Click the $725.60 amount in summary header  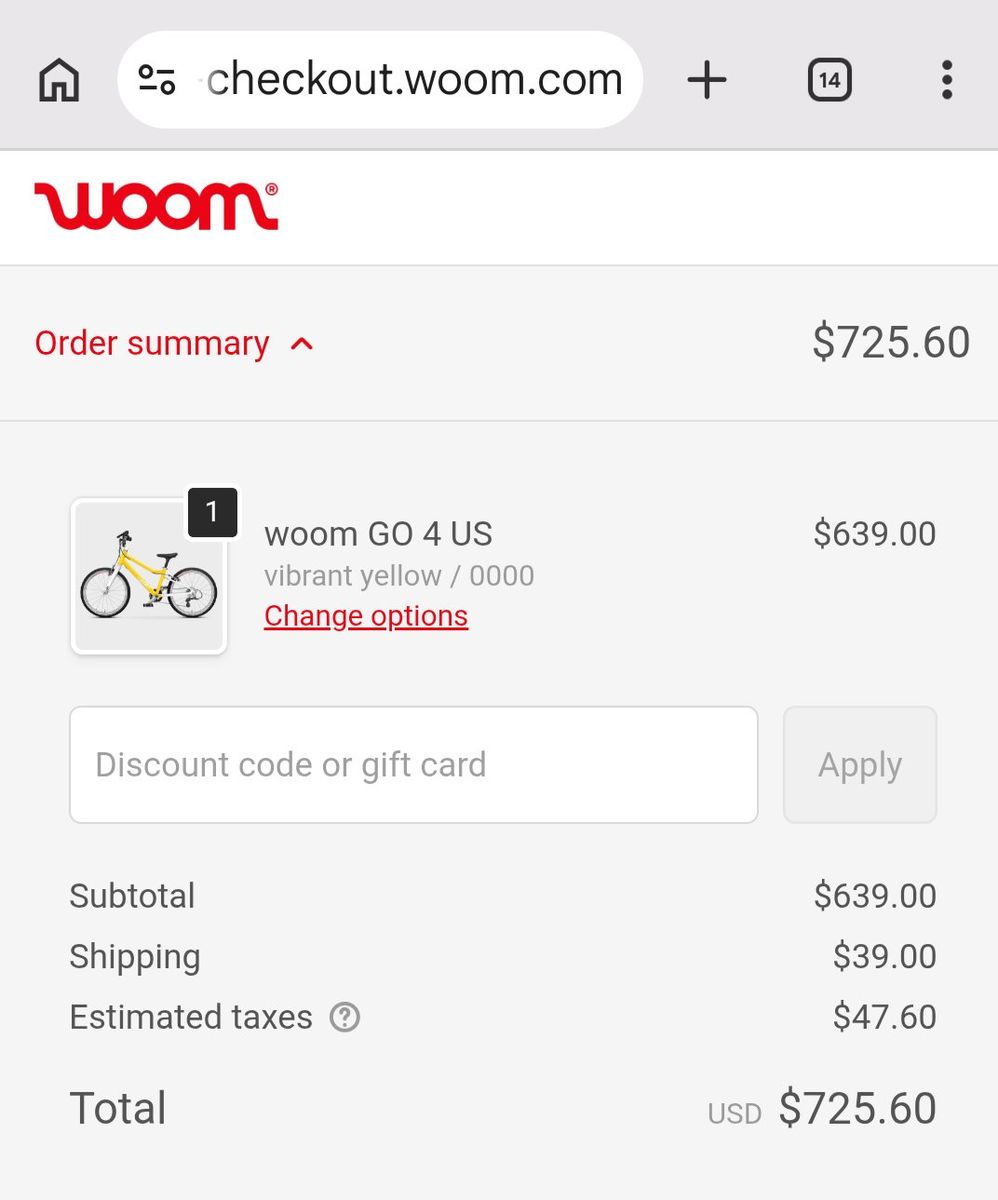click(x=890, y=343)
